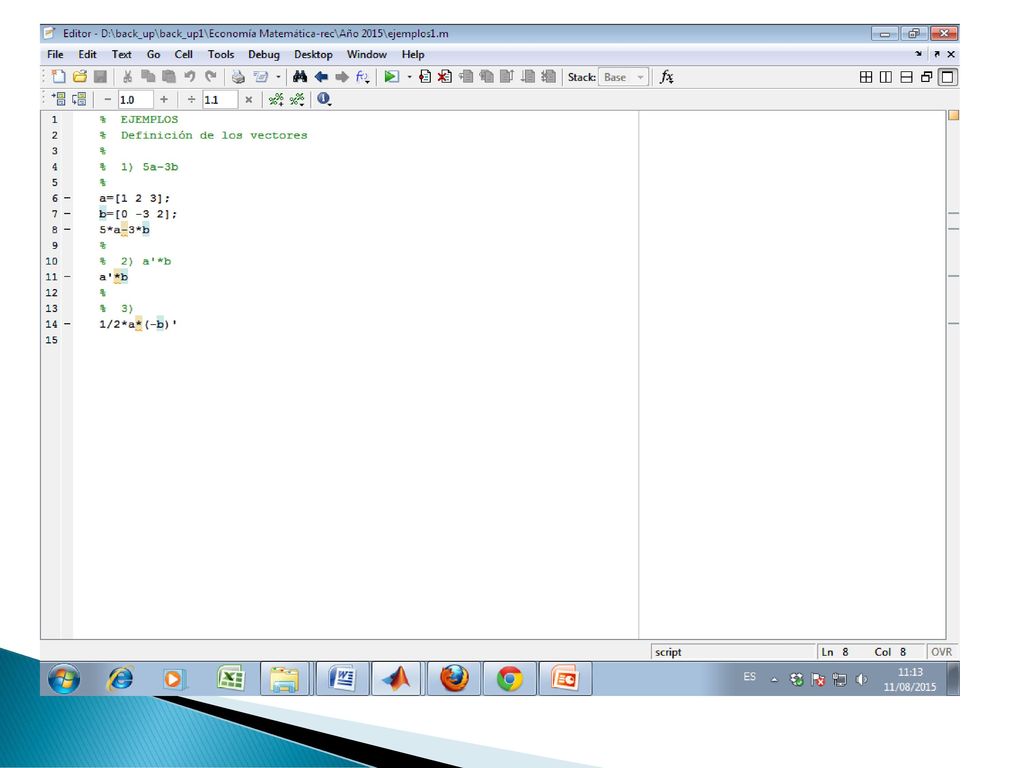Paste the clipboard with the toolbar icon
The image size is (1024, 768).
tap(168, 76)
